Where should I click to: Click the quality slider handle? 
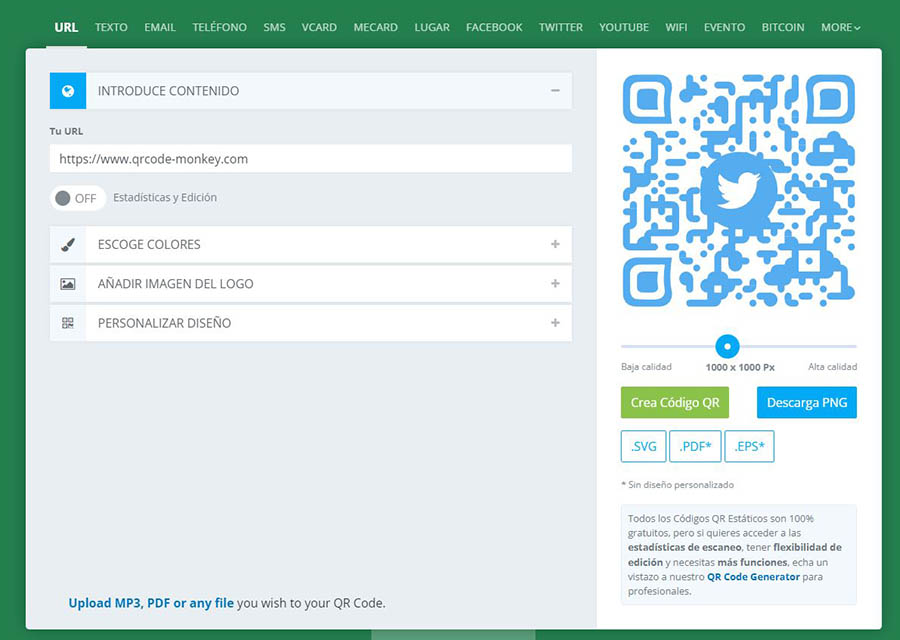tap(727, 346)
